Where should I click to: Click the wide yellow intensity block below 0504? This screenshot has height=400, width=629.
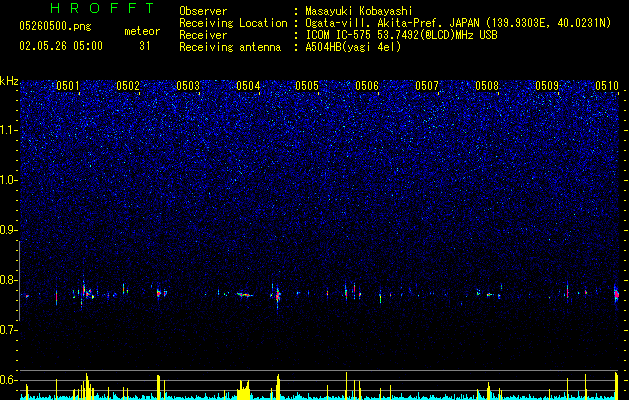[x=243, y=390]
